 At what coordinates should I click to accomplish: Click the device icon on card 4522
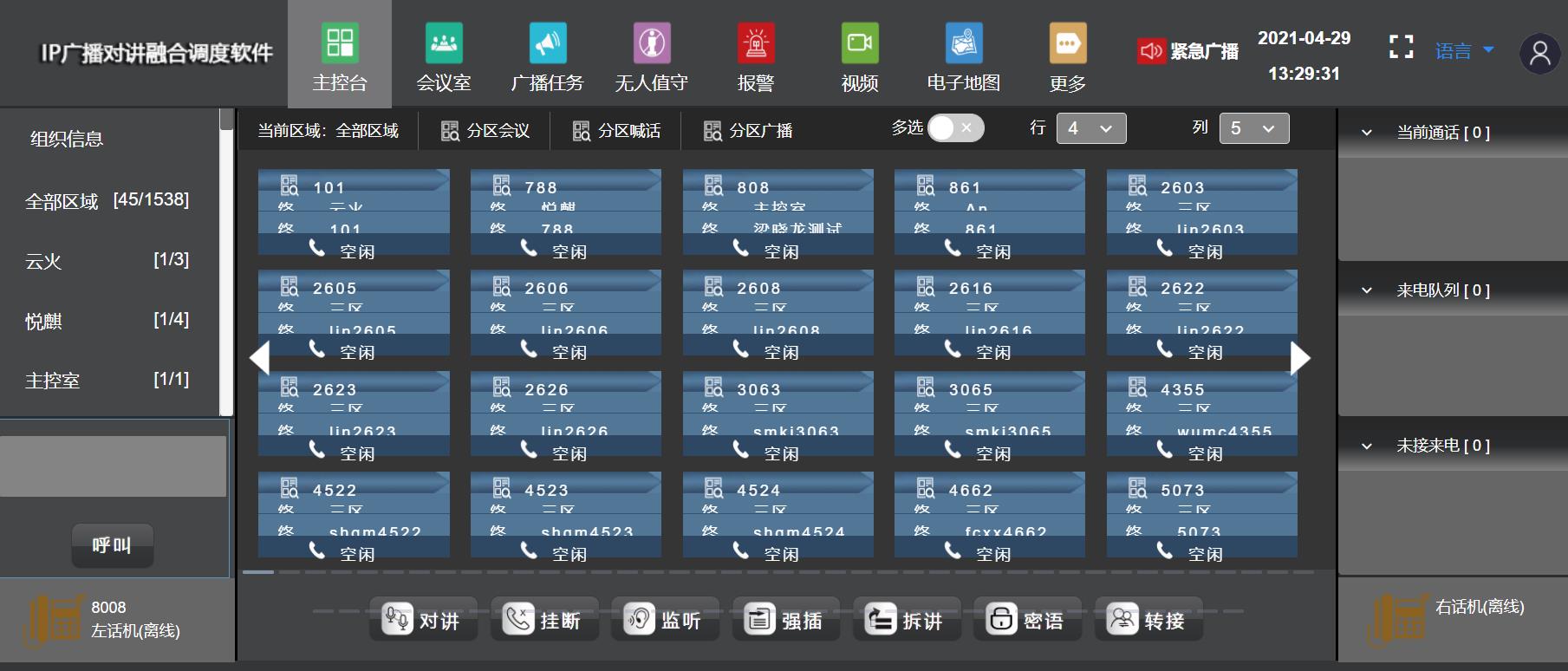point(290,487)
